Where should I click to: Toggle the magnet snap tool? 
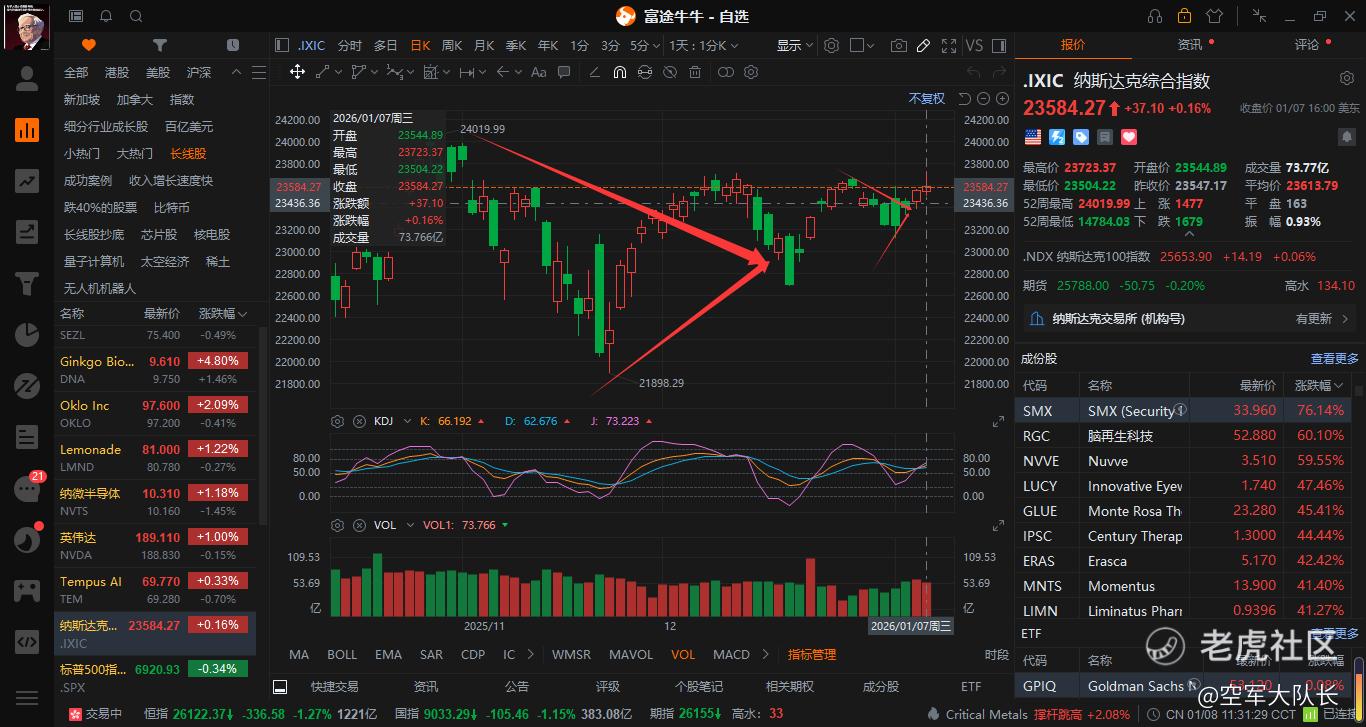click(619, 72)
